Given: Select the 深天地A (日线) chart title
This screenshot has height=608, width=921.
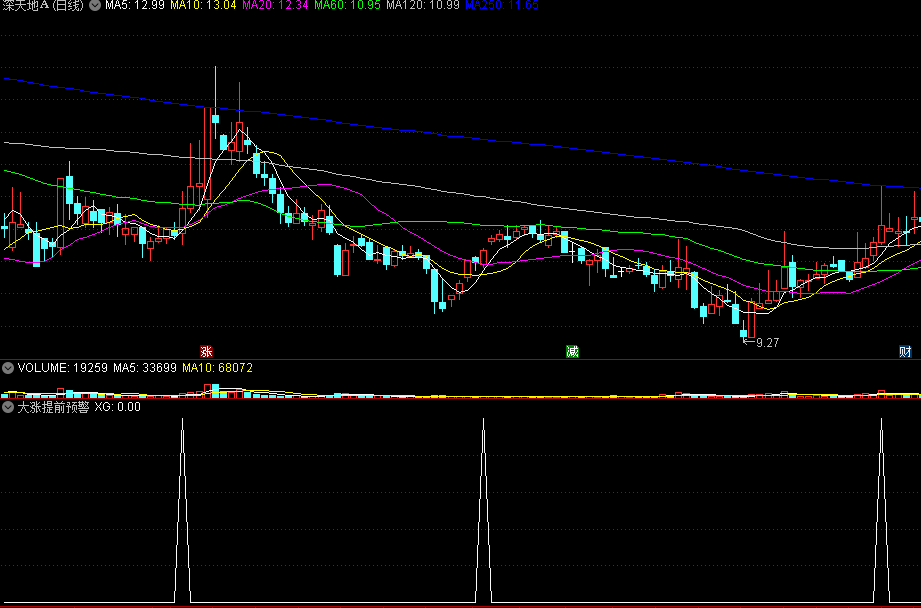Looking at the screenshot, I should tap(42, 5).
